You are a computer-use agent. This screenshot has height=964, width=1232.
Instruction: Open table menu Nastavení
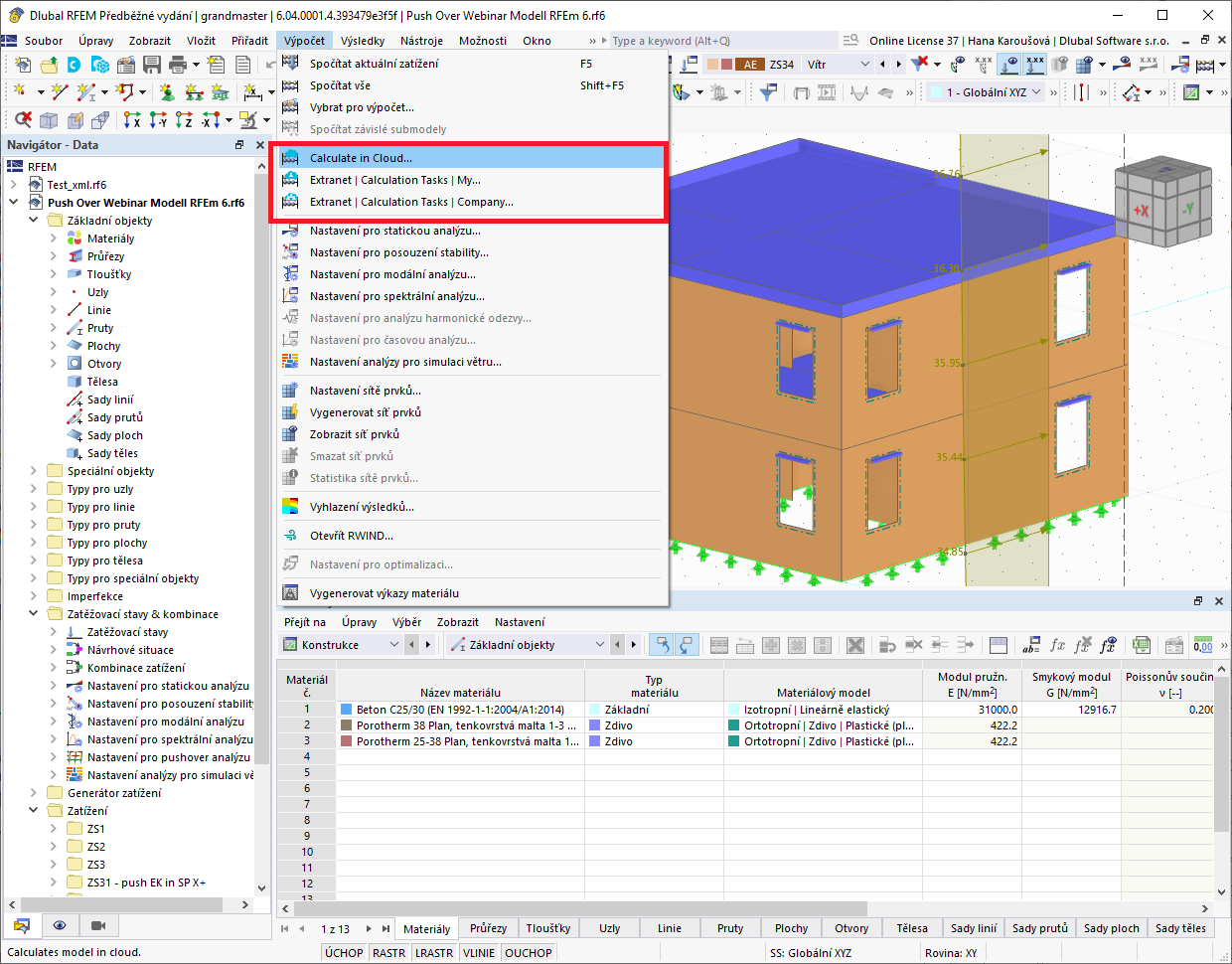click(x=520, y=622)
